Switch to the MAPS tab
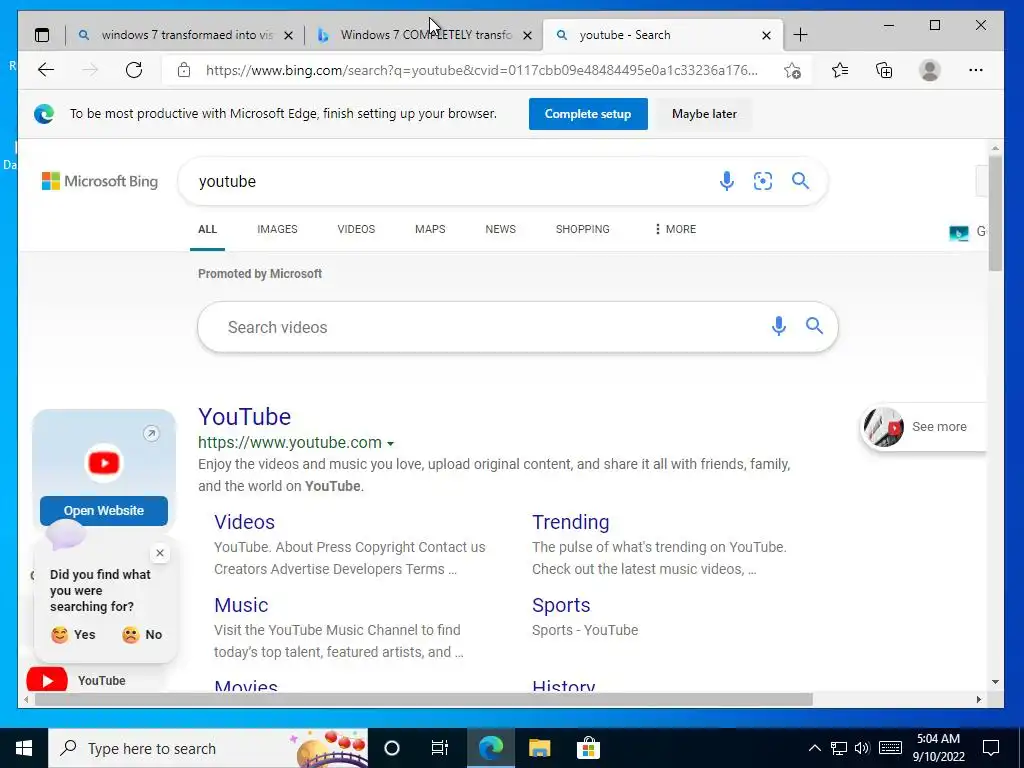1024x768 pixels. (430, 229)
